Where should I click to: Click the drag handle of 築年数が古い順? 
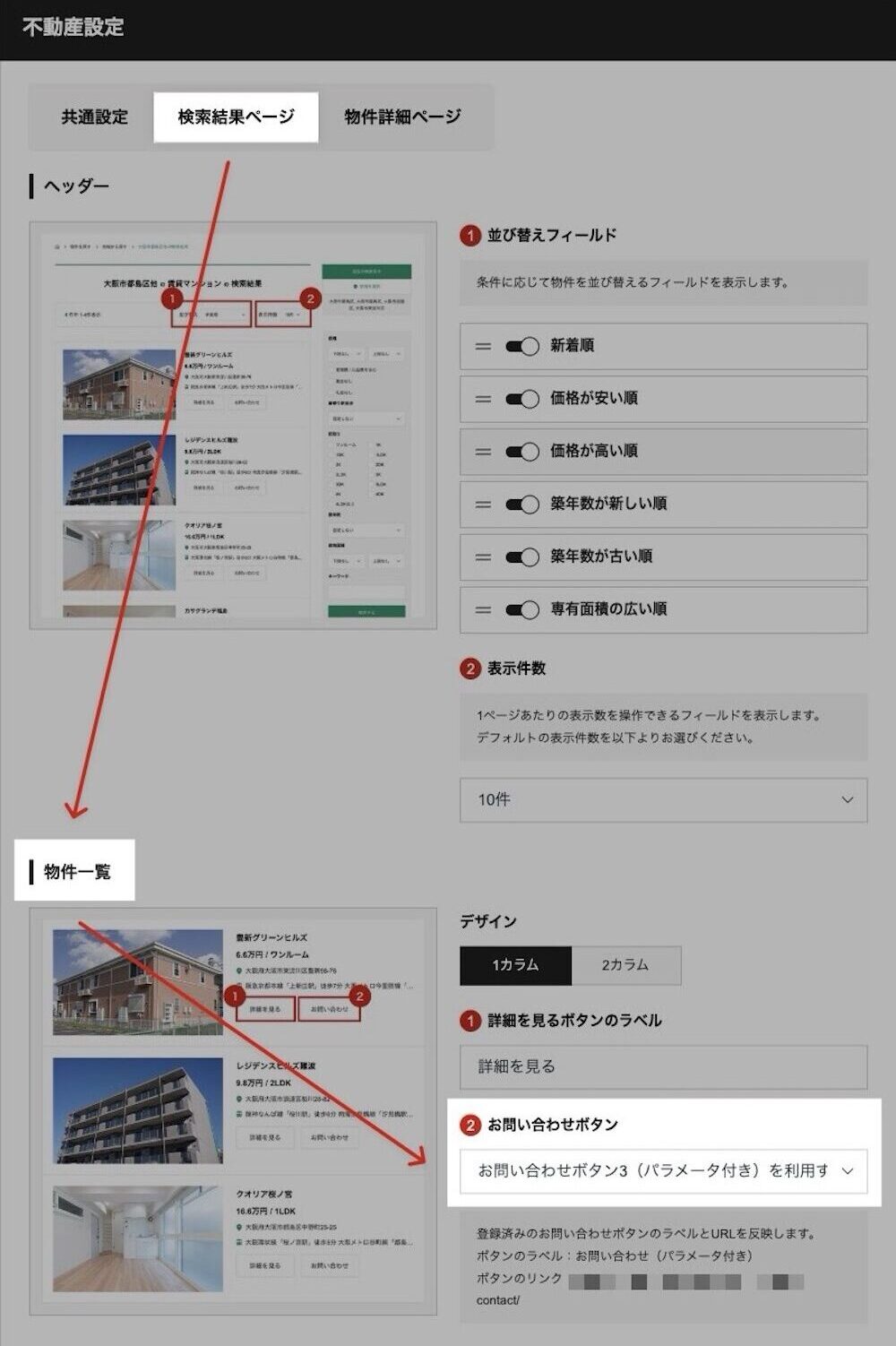click(483, 557)
